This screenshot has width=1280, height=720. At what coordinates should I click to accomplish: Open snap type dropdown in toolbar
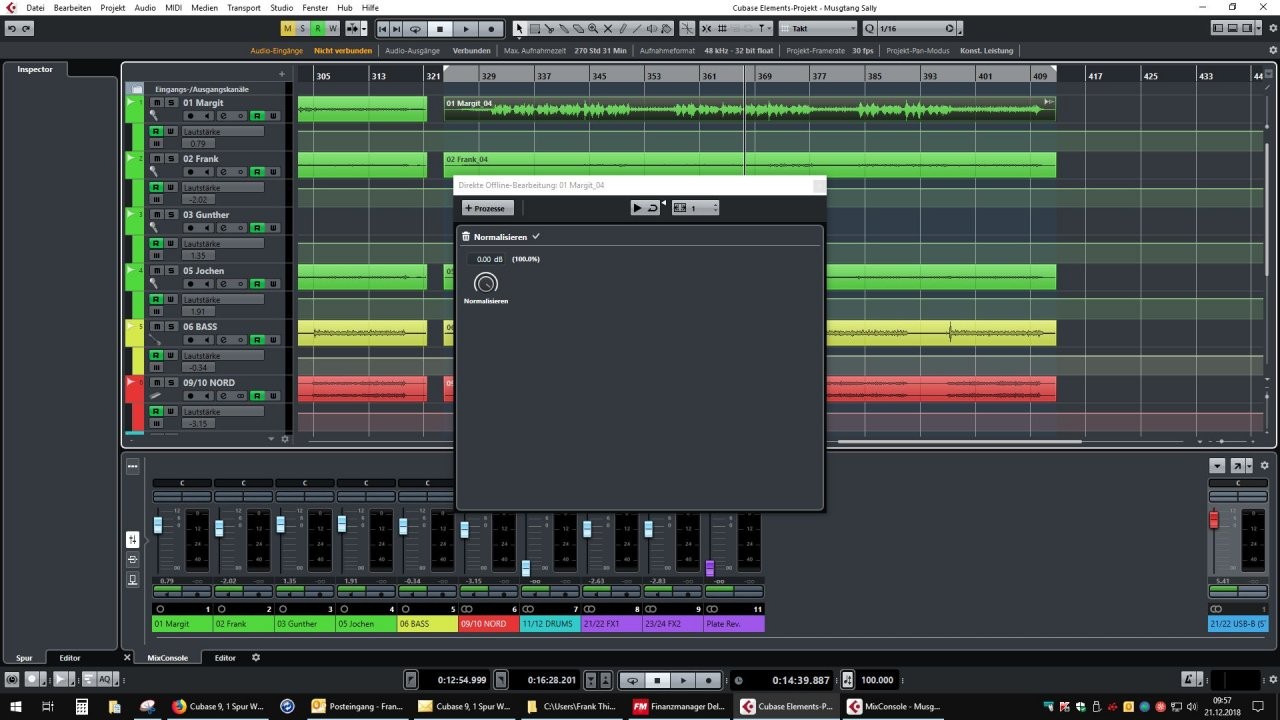[763, 29]
